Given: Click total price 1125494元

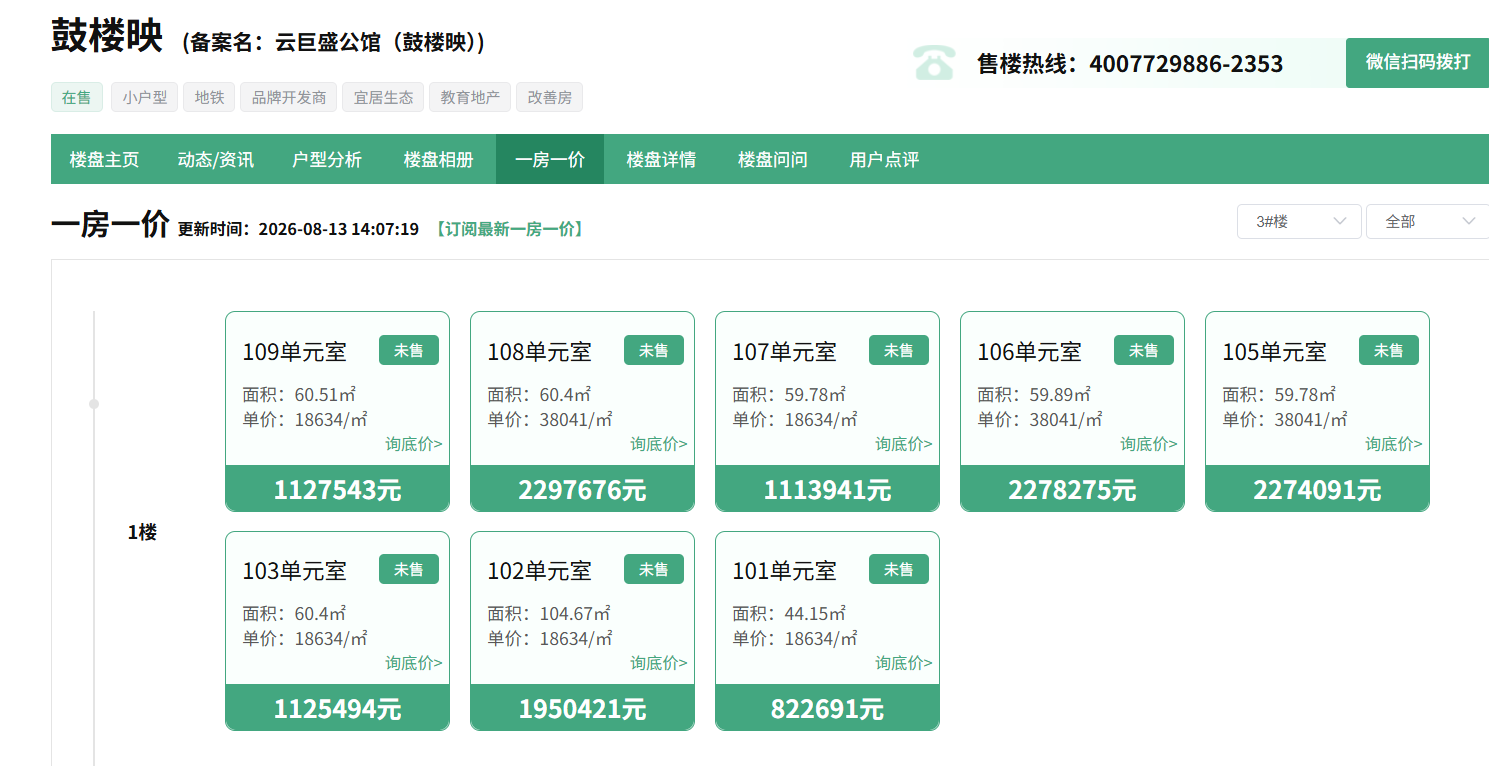Looking at the screenshot, I should [x=338, y=709].
